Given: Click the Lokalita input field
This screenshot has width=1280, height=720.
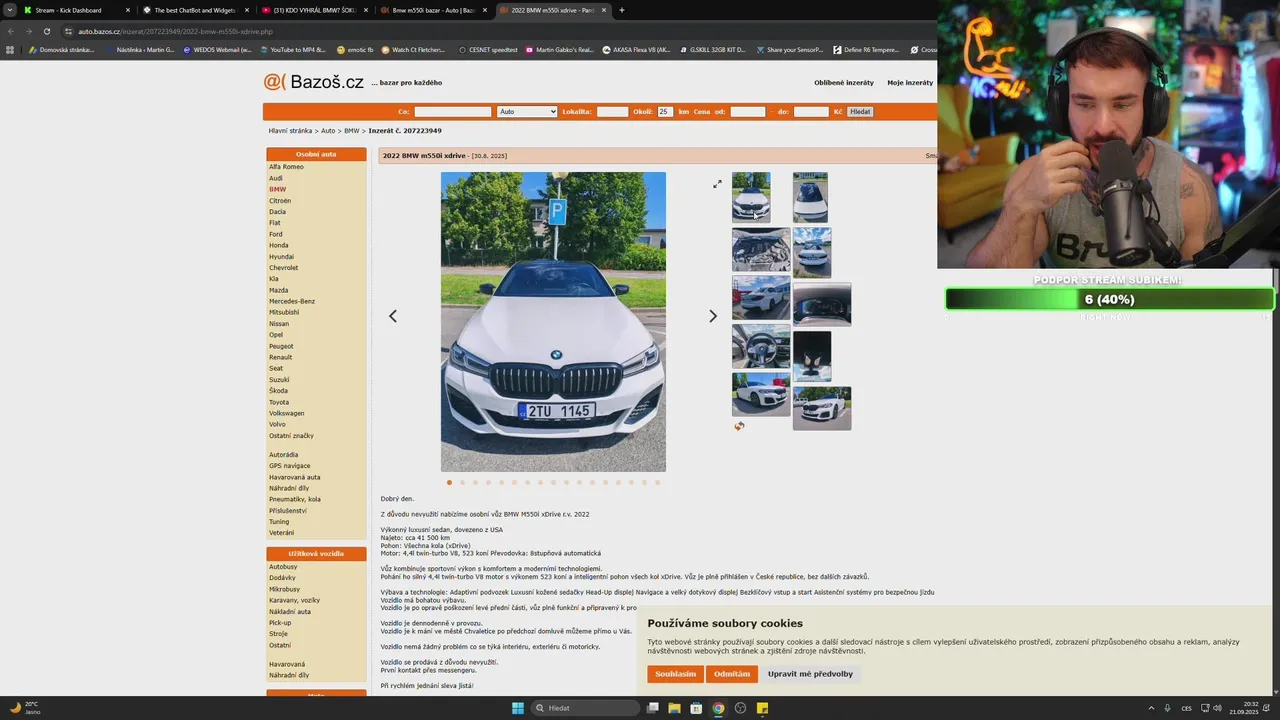Looking at the screenshot, I should click(612, 112).
